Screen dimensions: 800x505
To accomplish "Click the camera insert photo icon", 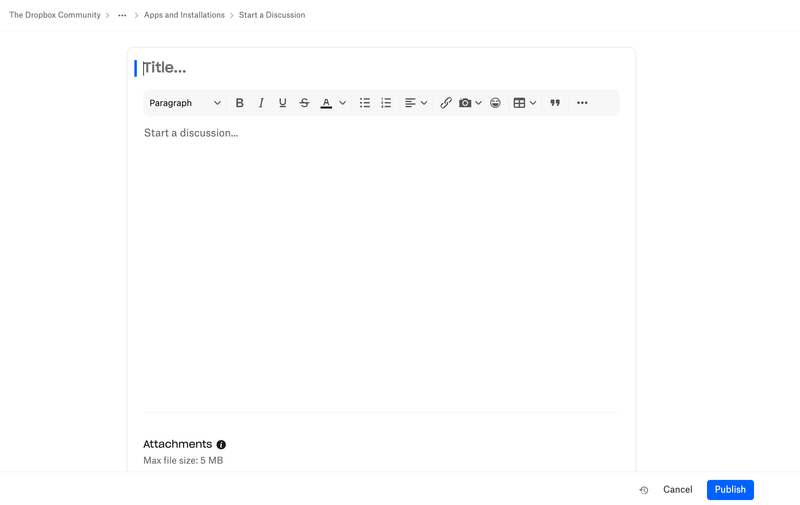I will [x=465, y=103].
